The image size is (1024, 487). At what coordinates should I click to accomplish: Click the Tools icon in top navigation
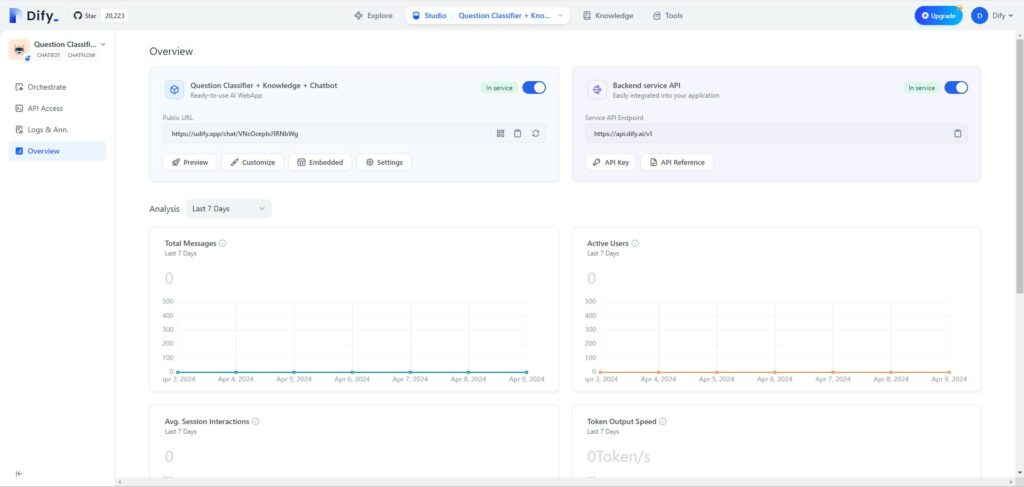coord(656,16)
